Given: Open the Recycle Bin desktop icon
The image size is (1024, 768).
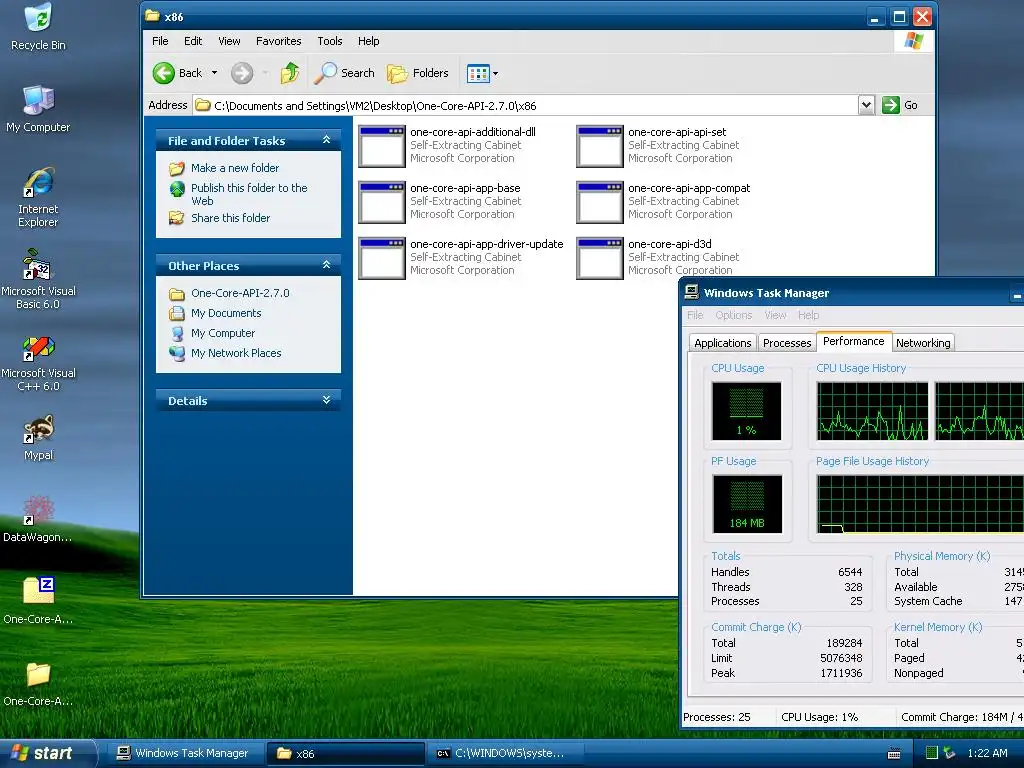Looking at the screenshot, I should (x=38, y=26).
